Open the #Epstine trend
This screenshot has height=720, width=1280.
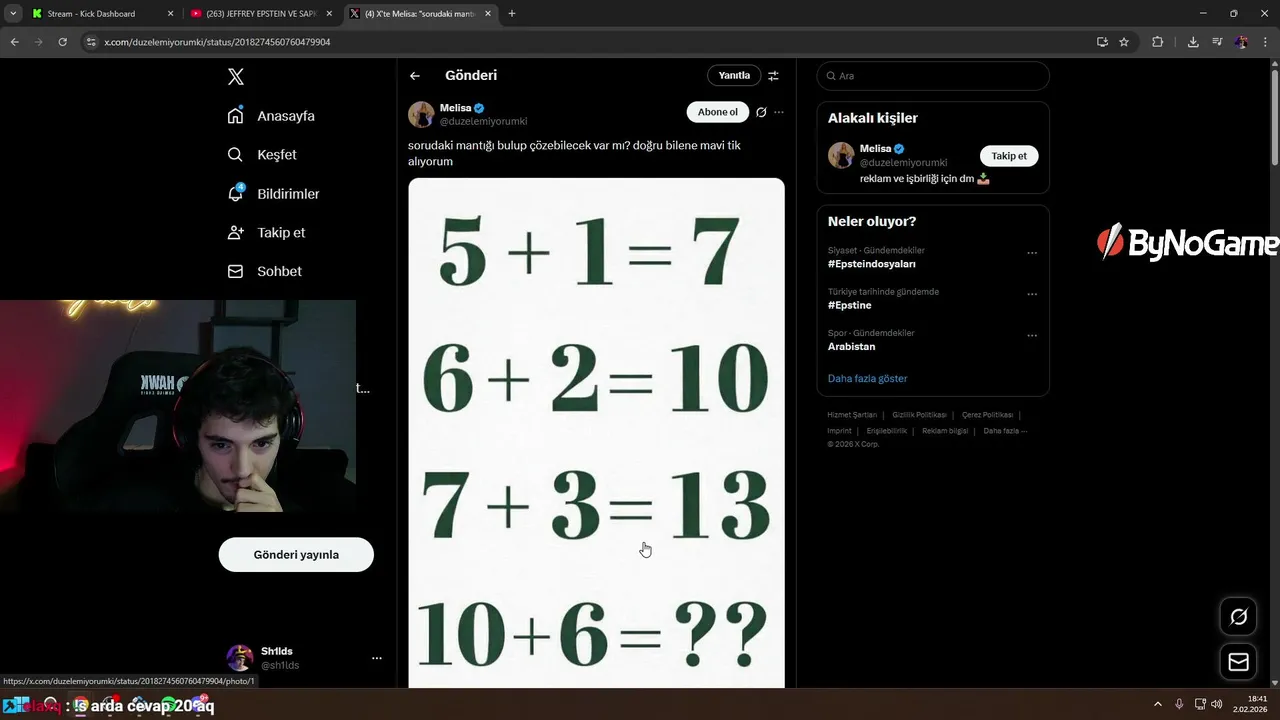(850, 305)
